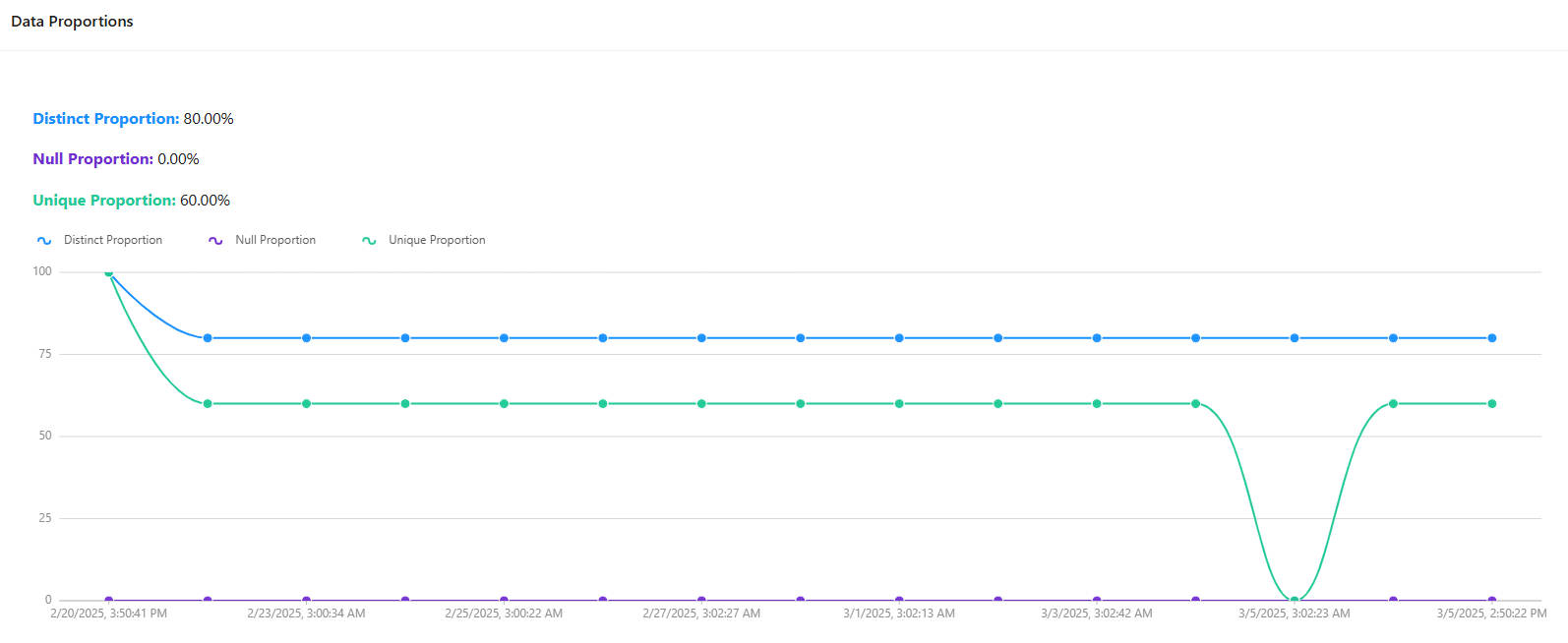Image resolution: width=1568 pixels, height=643 pixels.
Task: Click the Data Proportions panel title
Action: [72, 22]
